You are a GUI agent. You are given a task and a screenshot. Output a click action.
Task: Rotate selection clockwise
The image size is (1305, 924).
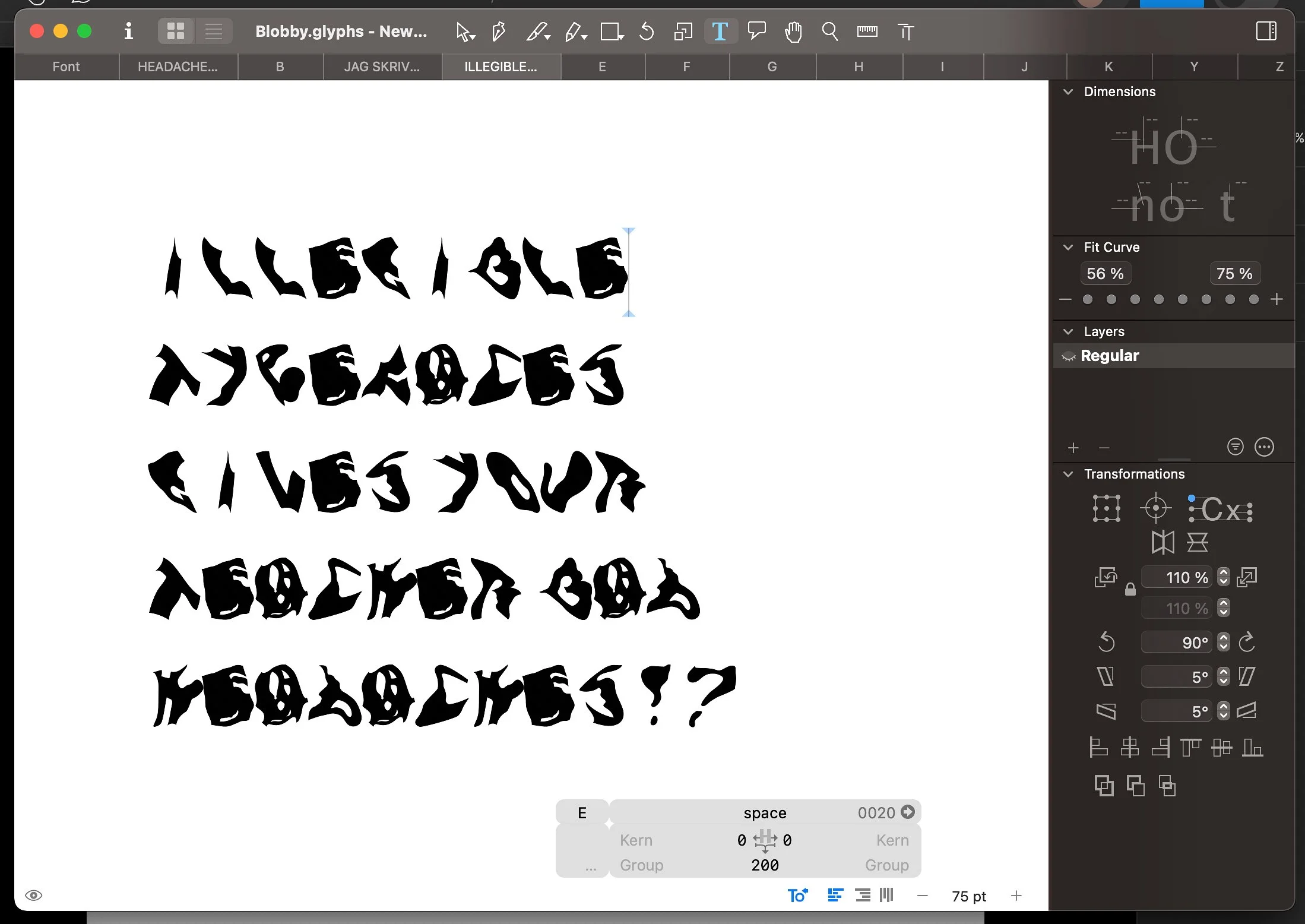point(1246,642)
